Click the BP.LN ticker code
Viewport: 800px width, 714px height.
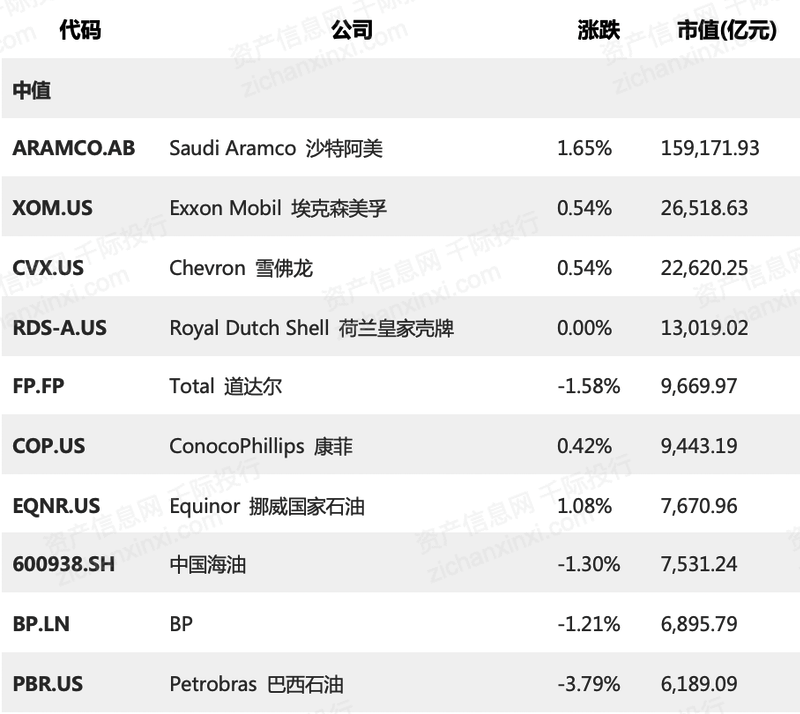pos(41,624)
